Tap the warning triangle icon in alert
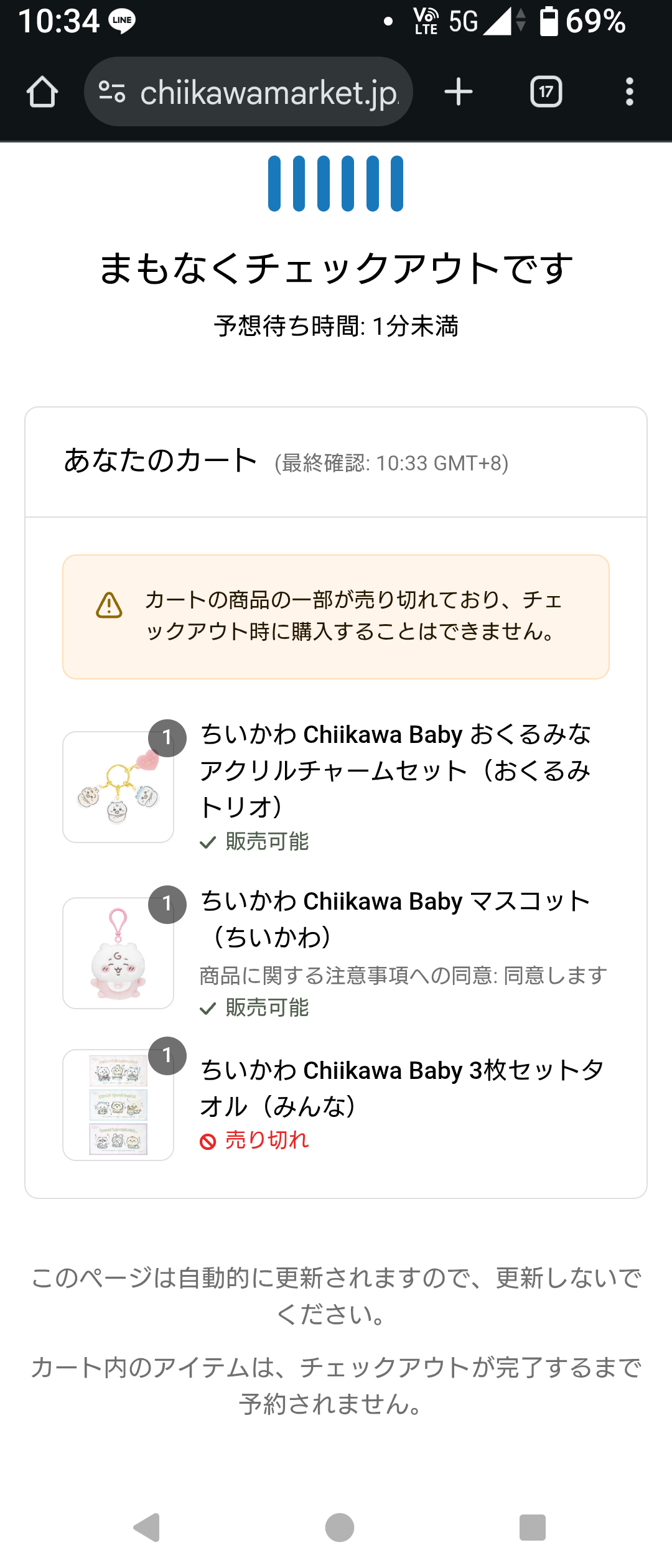Screen dimensions: 672x1568 110,605
